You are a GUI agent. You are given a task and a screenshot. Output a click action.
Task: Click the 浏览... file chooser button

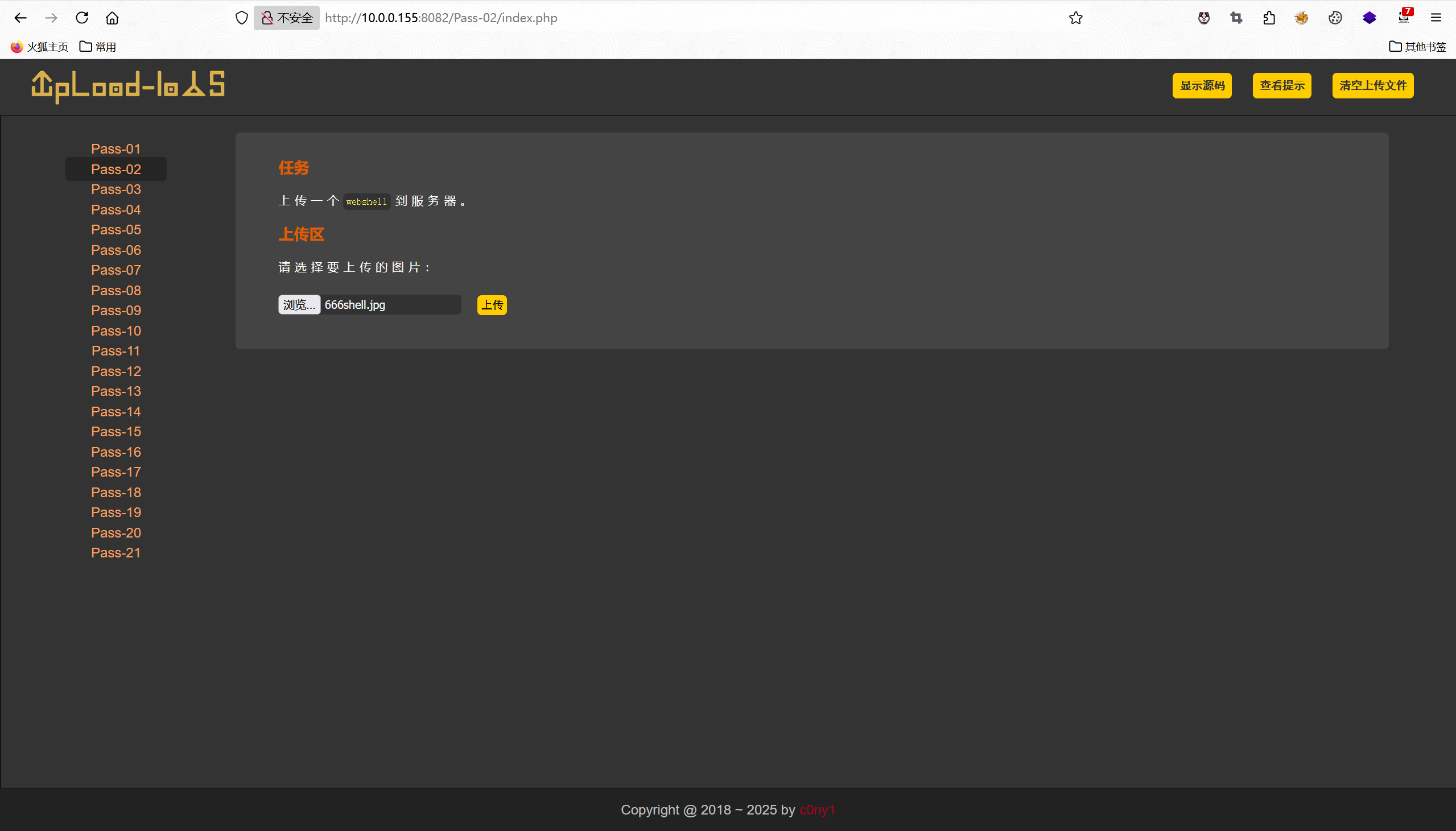click(299, 305)
